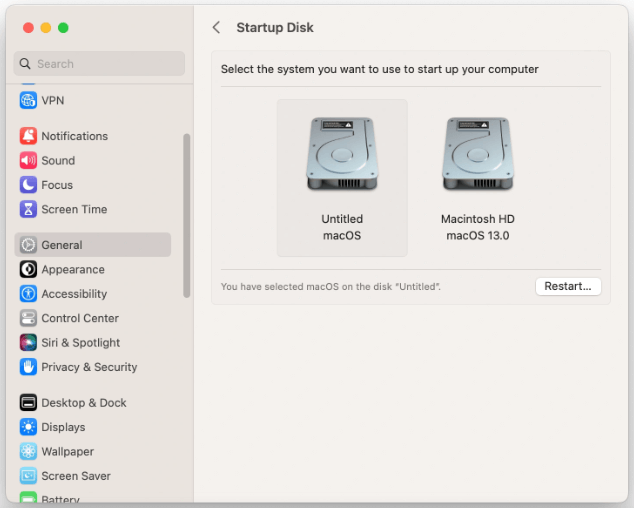The image size is (634, 510).
Task: Click the Sound speaker icon
Action: pyautogui.click(x=28, y=161)
